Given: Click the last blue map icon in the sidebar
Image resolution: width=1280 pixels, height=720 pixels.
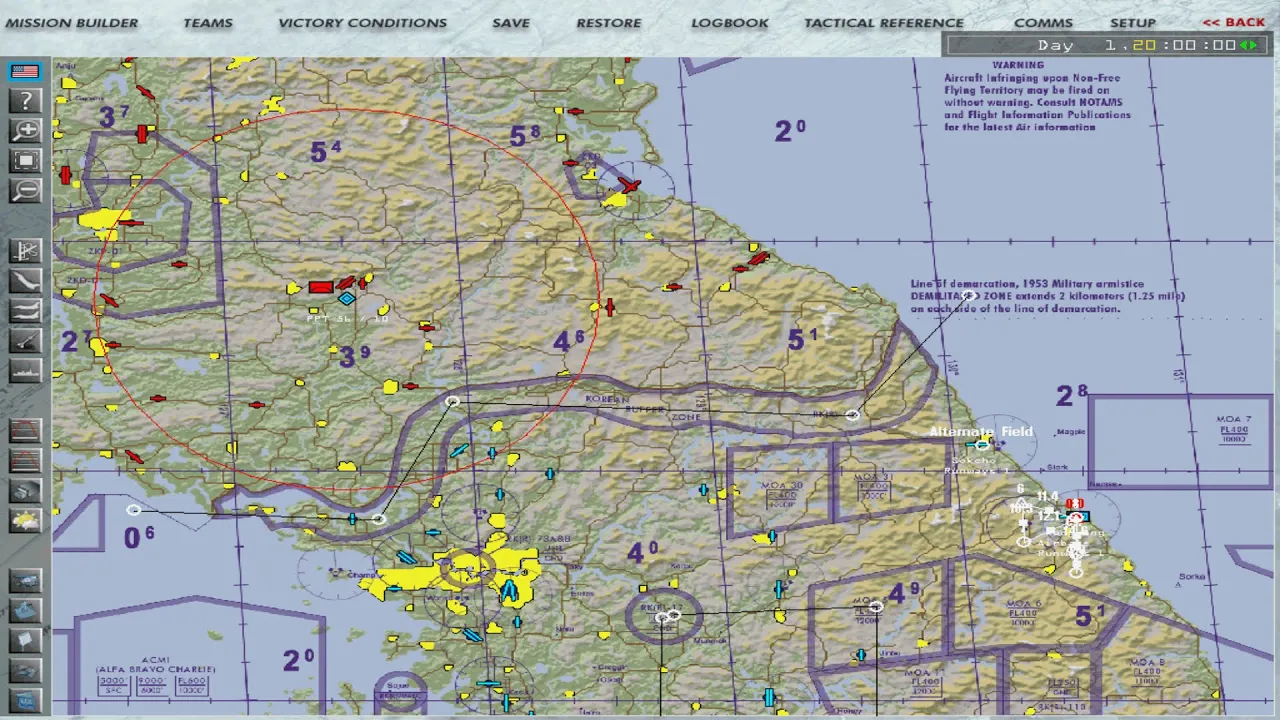Looking at the screenshot, I should tap(25, 699).
